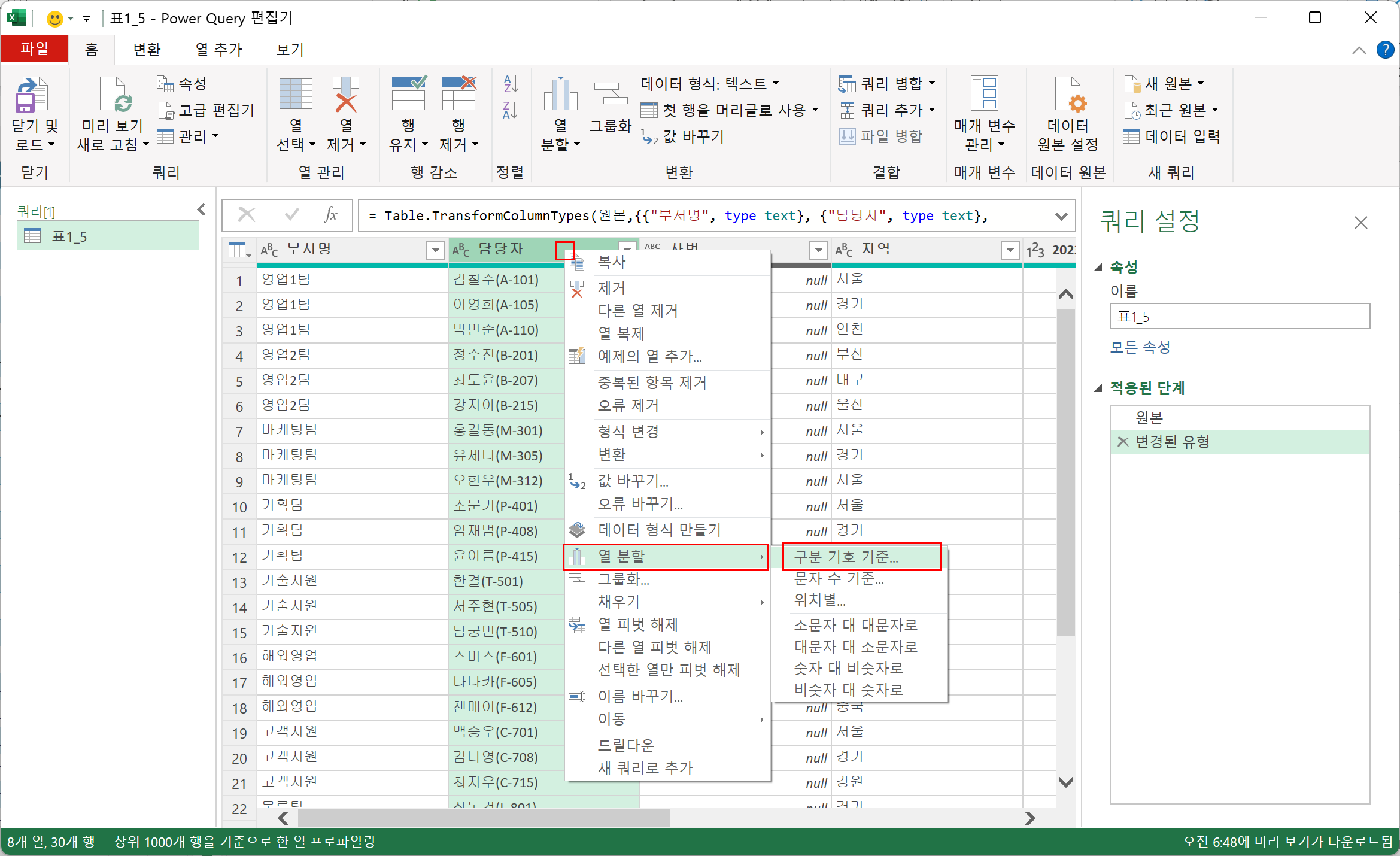The width and height of the screenshot is (1400, 856).
Task: Click the 원본 applied step
Action: (x=1240, y=418)
